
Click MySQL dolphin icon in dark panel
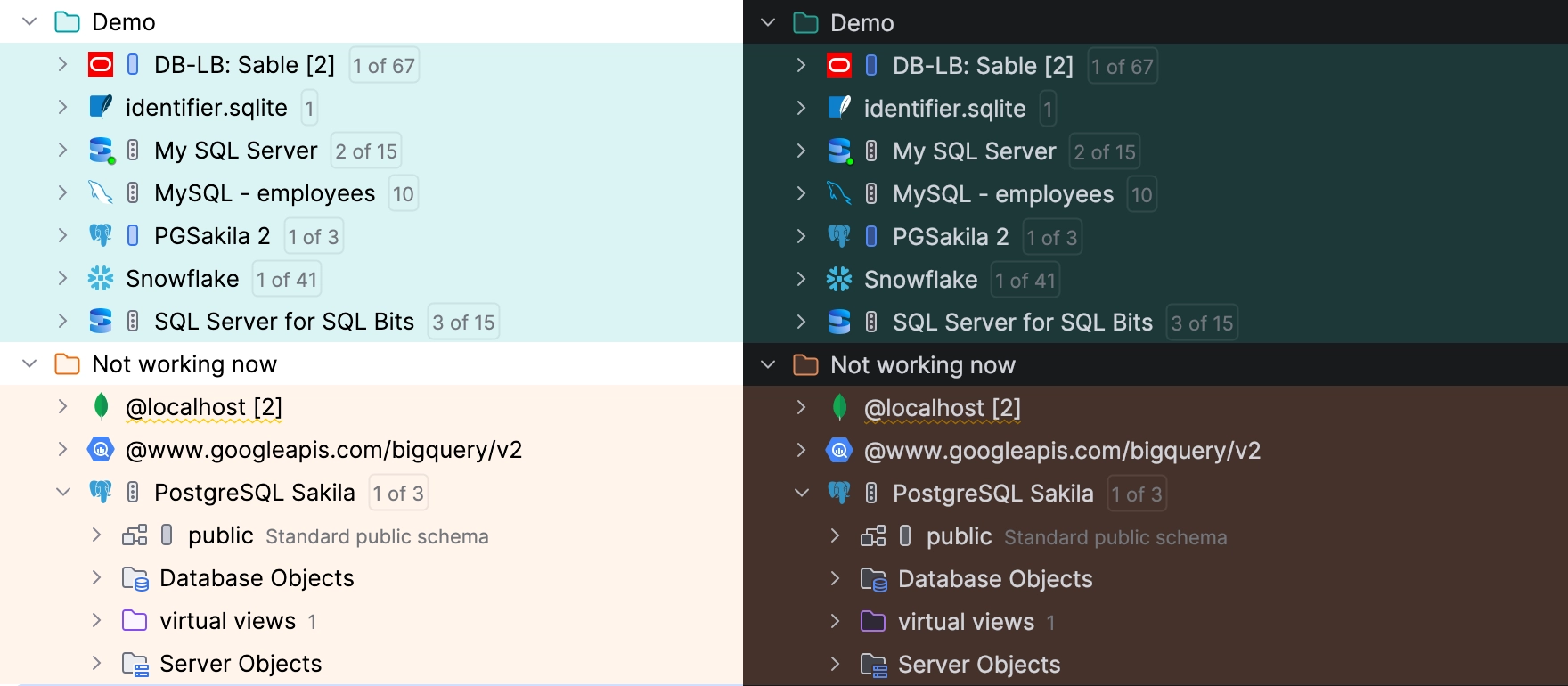(x=839, y=193)
